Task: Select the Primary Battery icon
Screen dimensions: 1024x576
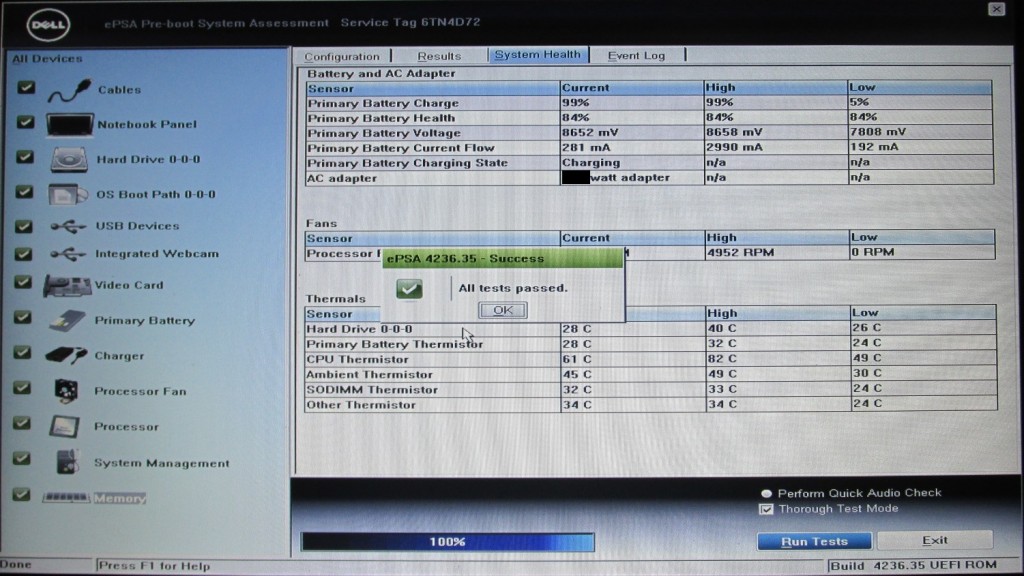Action: [67, 321]
